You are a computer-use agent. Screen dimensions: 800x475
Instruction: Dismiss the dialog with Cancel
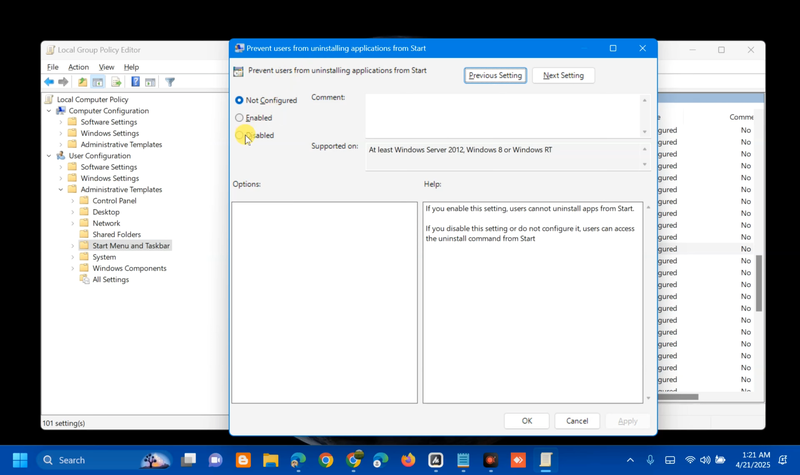577,421
